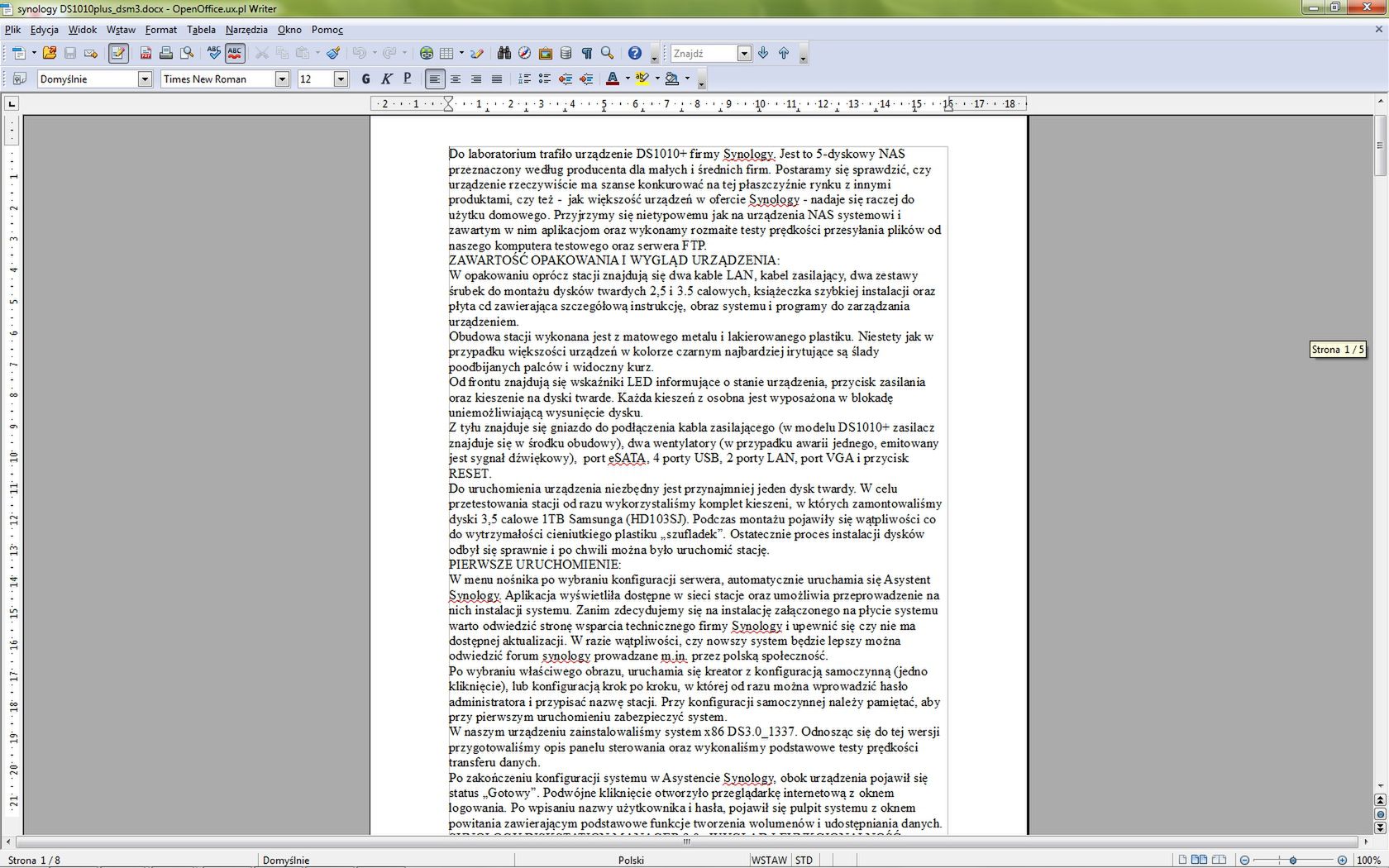
Task: Toggle bold (G) formatting
Action: point(366,79)
